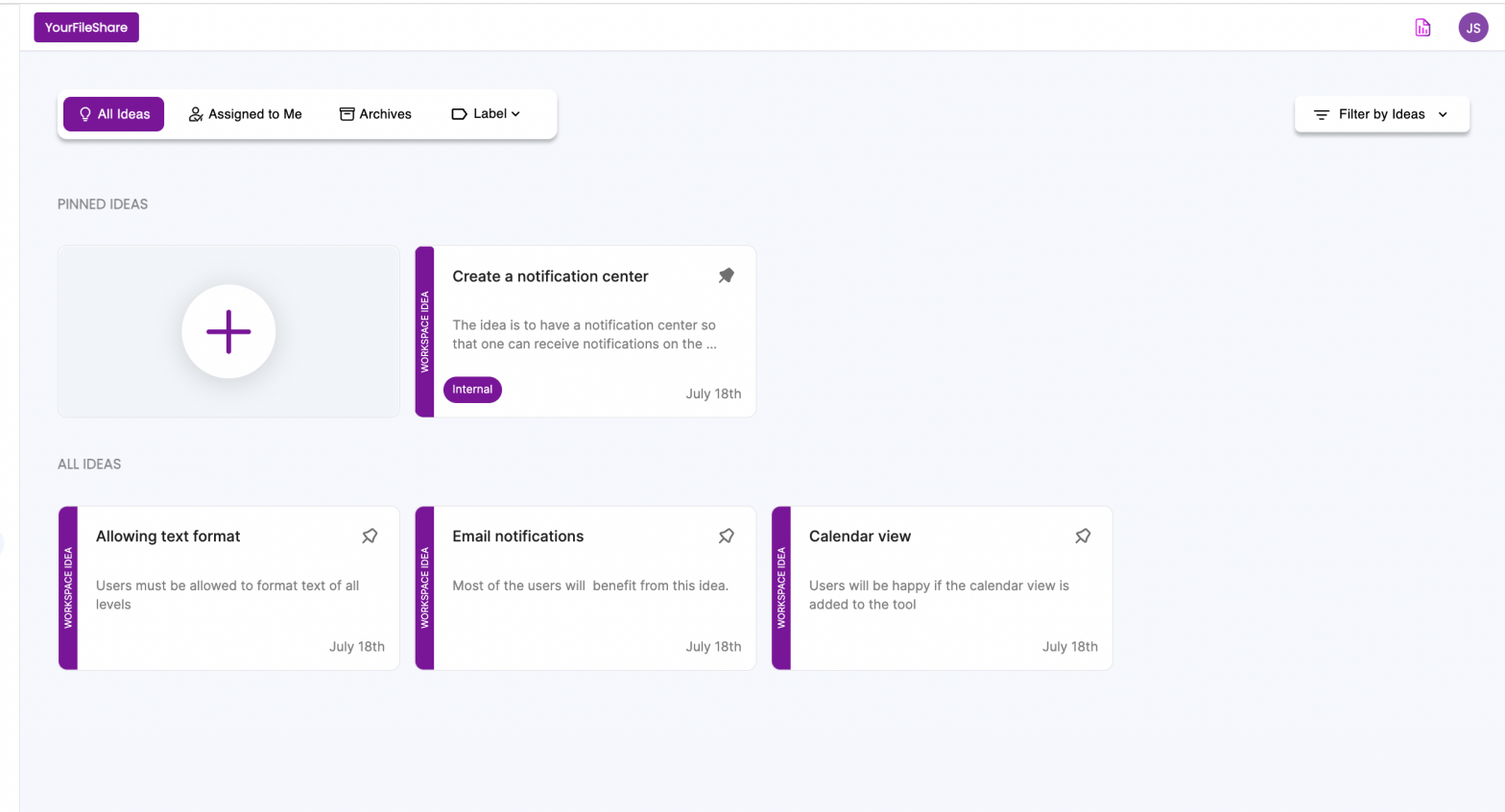Open the Filter by Ideas dropdown

coord(1380,114)
